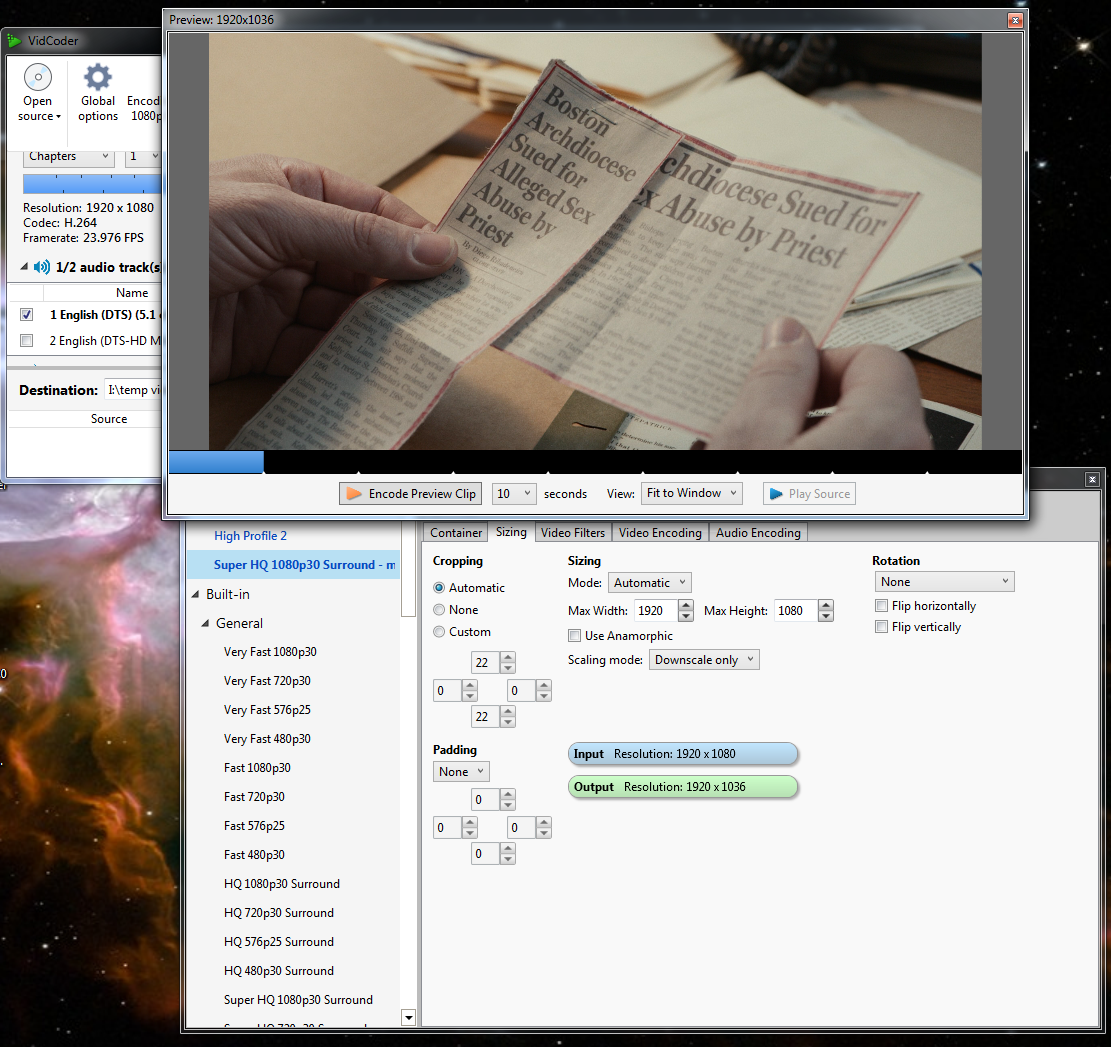
Task: Switch to the Audio Encoding tab
Action: click(758, 533)
